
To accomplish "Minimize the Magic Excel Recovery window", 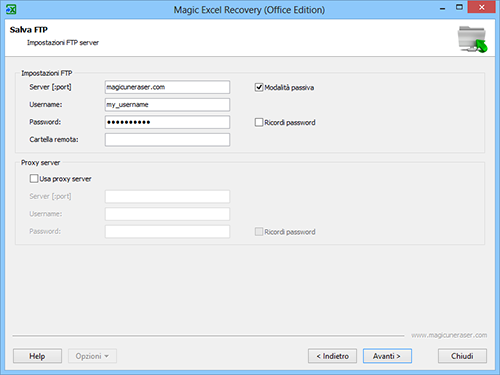I will pos(443,9).
